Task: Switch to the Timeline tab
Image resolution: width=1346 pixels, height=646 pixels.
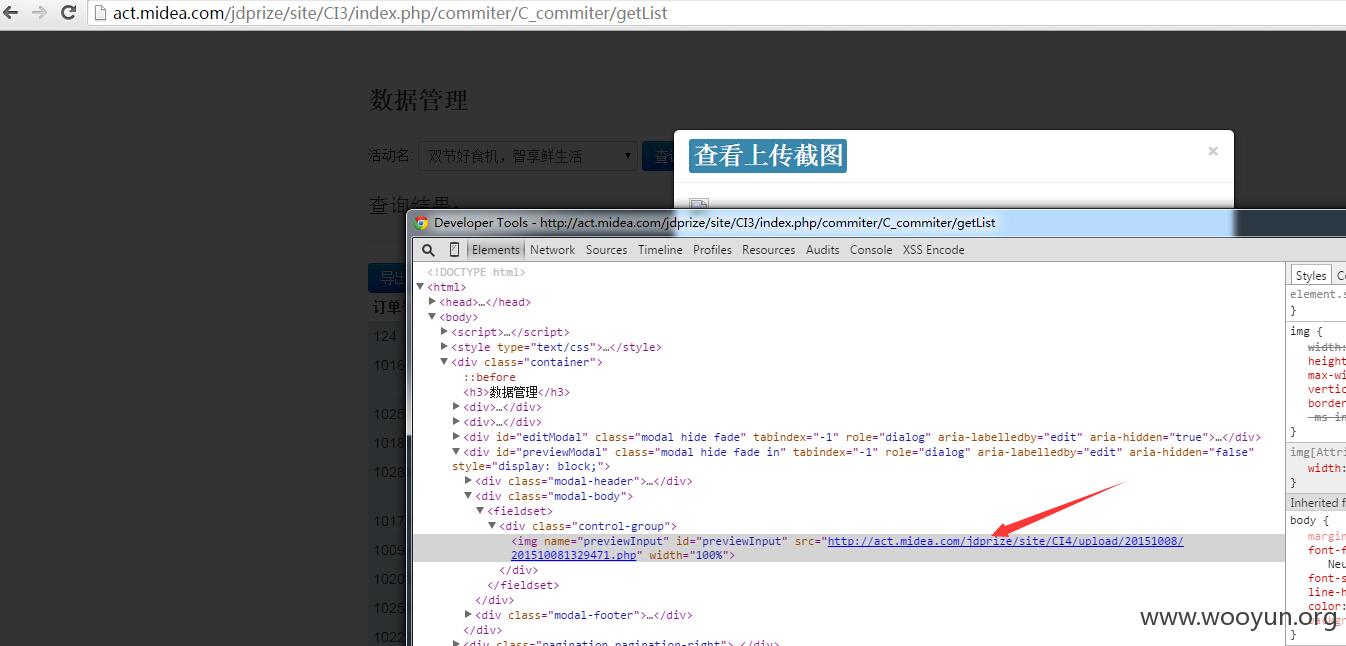Action: coord(660,250)
